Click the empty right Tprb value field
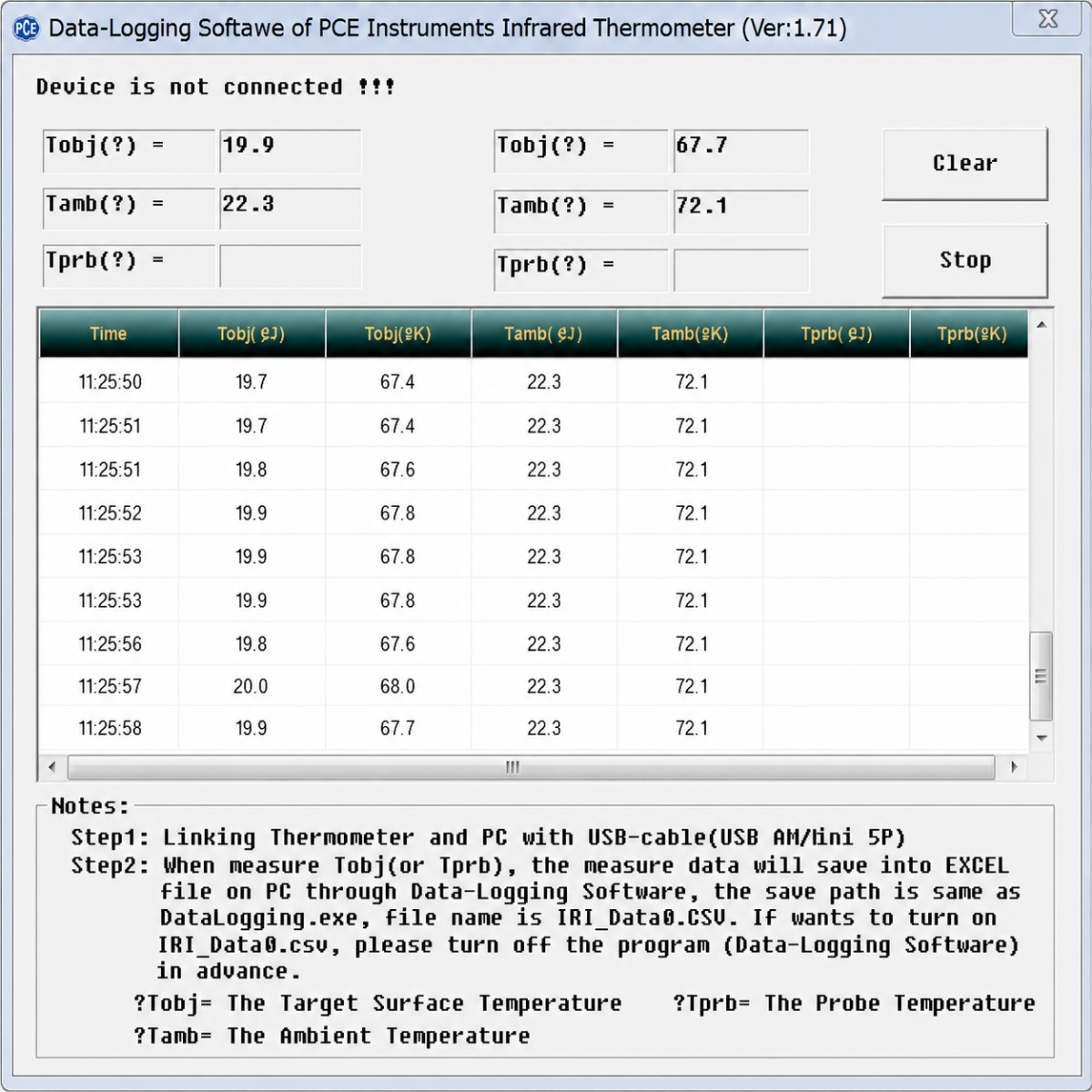The height and width of the screenshot is (1092, 1092). 741,270
